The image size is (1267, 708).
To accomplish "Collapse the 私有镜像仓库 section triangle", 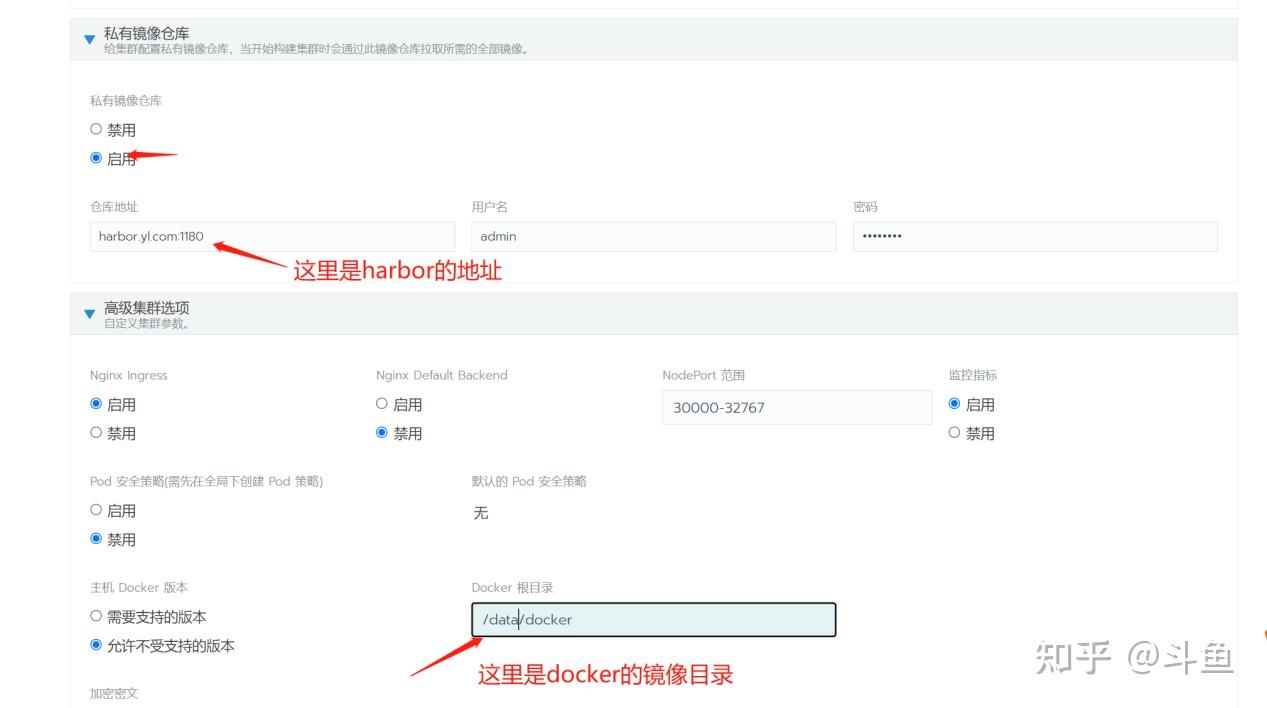I will click(90, 40).
